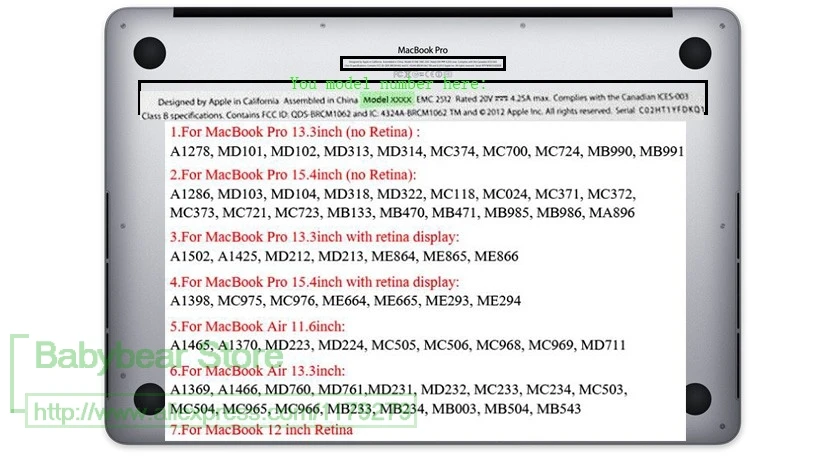Click model number "A1286"
The height and width of the screenshot is (458, 840).
coord(190,194)
